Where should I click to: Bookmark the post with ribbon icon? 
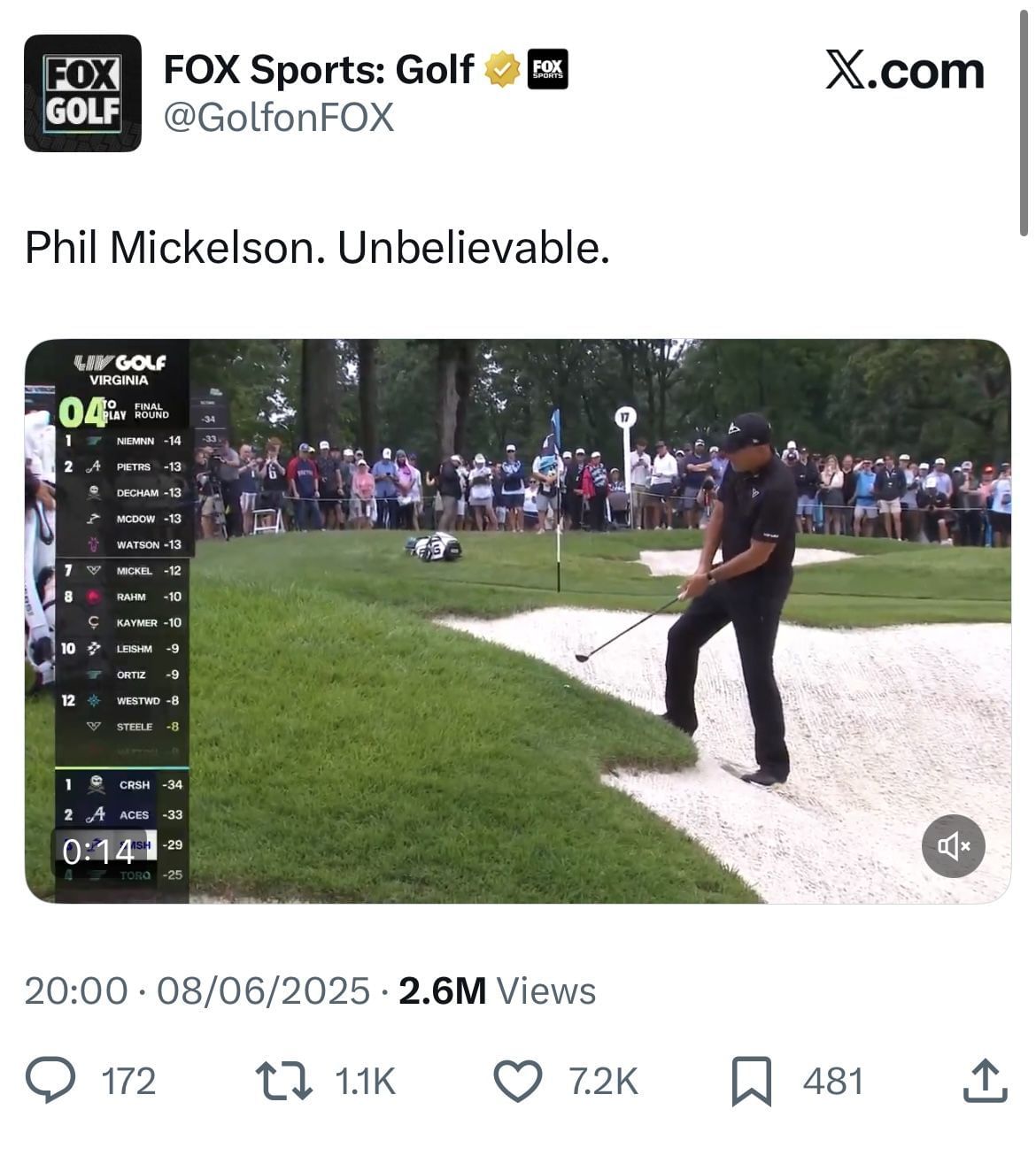[751, 1082]
